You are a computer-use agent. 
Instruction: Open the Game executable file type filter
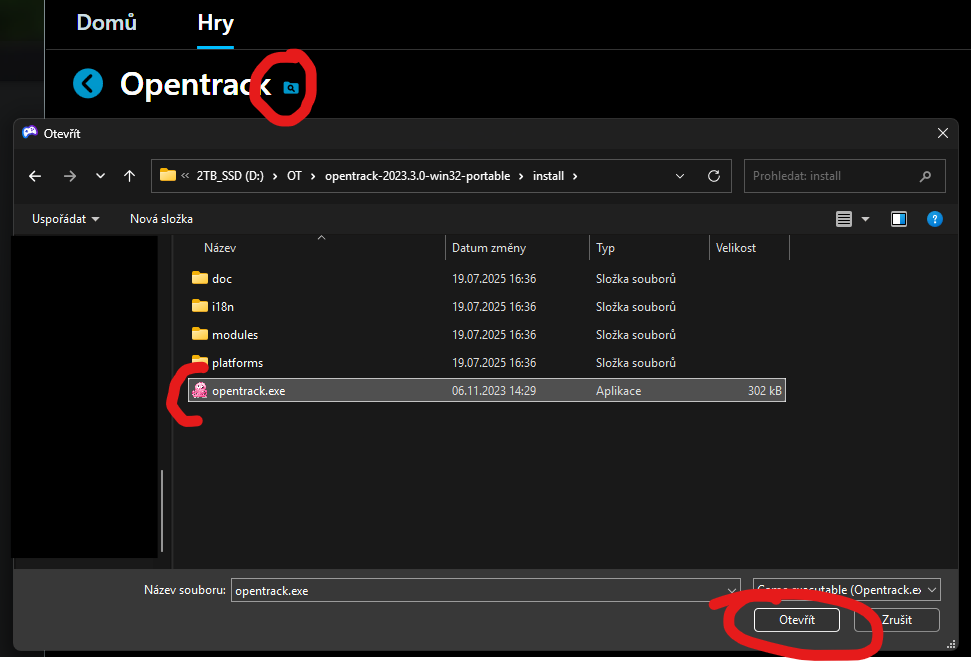click(847, 590)
